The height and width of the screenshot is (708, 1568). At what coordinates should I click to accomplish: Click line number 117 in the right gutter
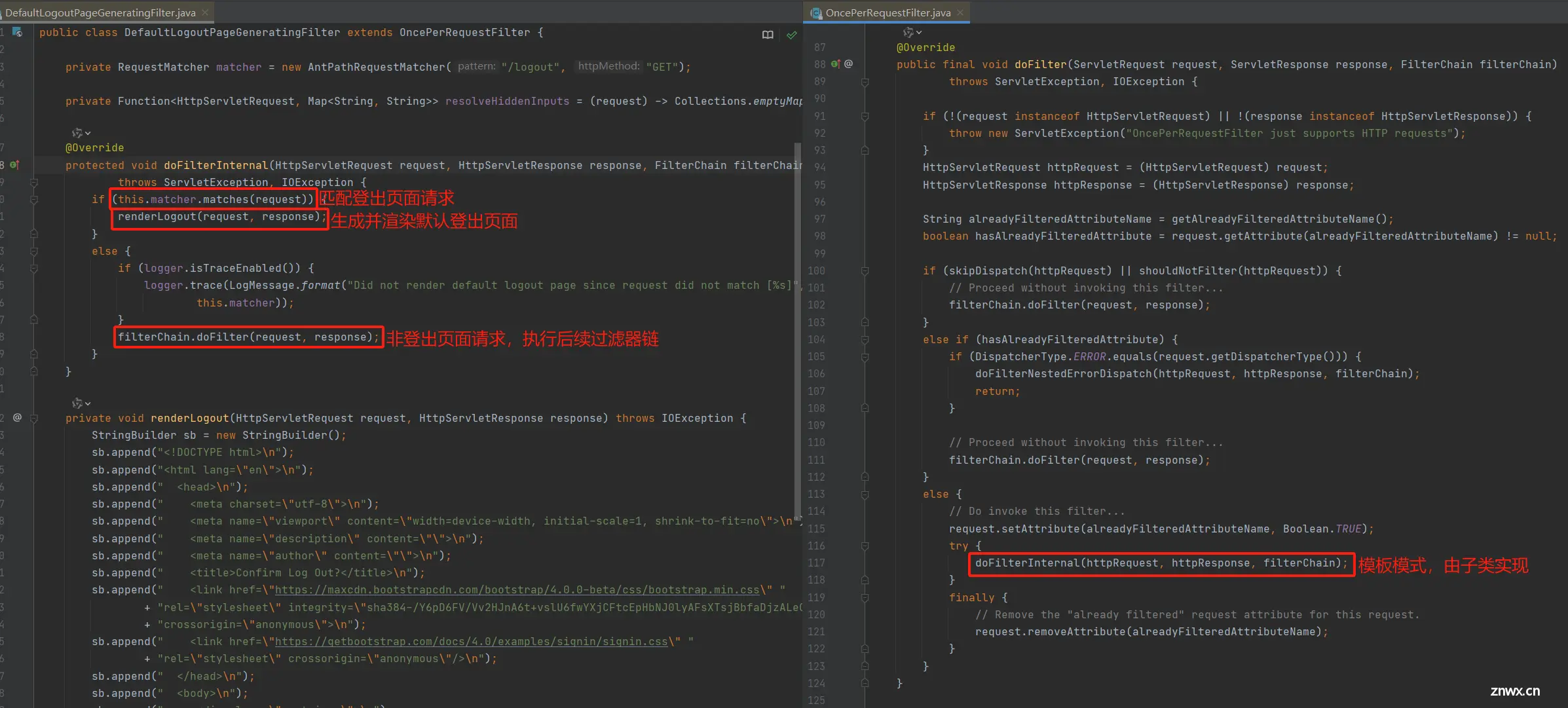[816, 563]
